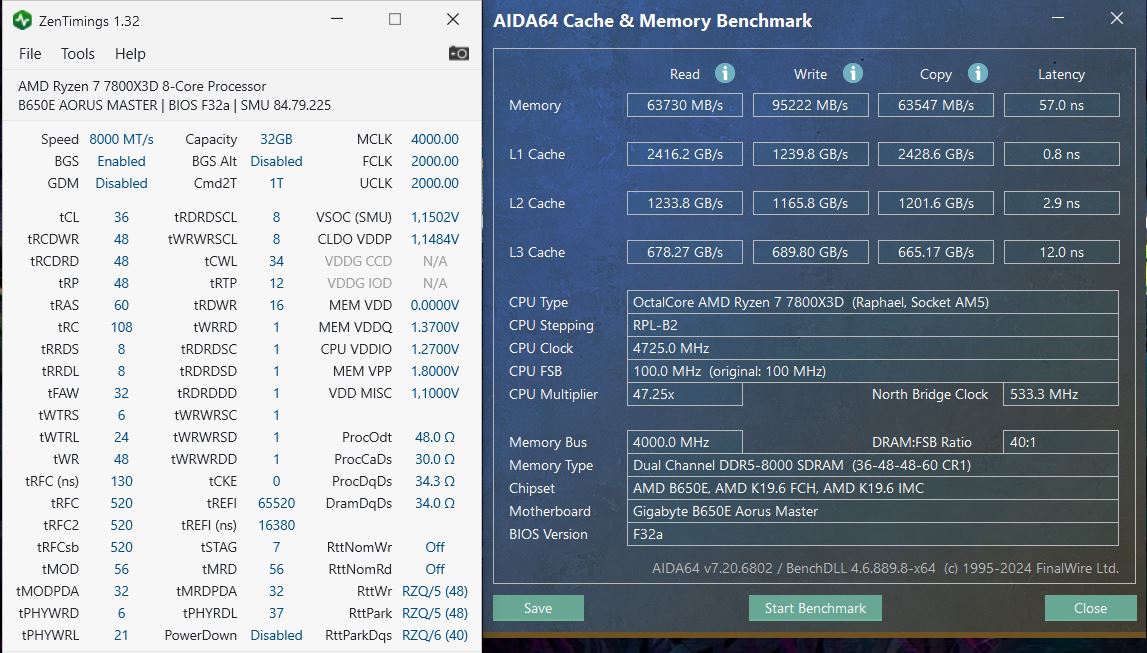This screenshot has height=653, width=1147.
Task: Click the ZenTimings app logo icon
Action: [23, 20]
